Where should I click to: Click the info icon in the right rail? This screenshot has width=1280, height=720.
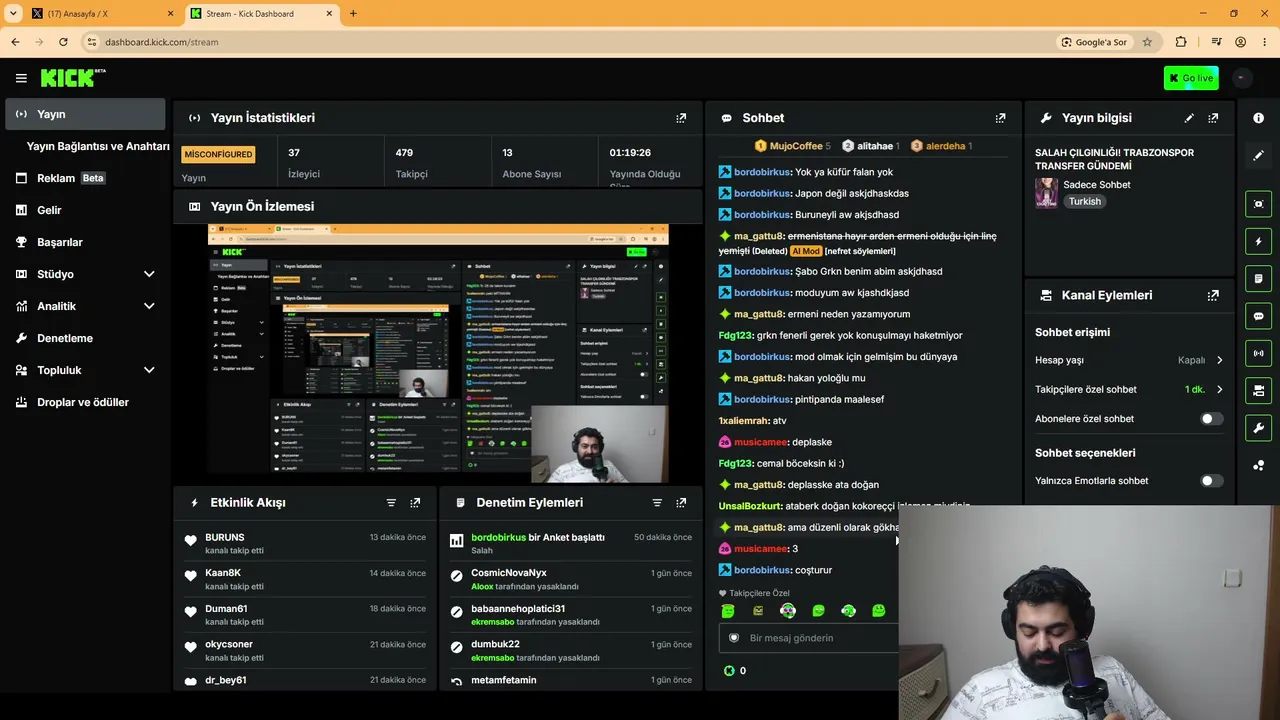pos(1258,118)
